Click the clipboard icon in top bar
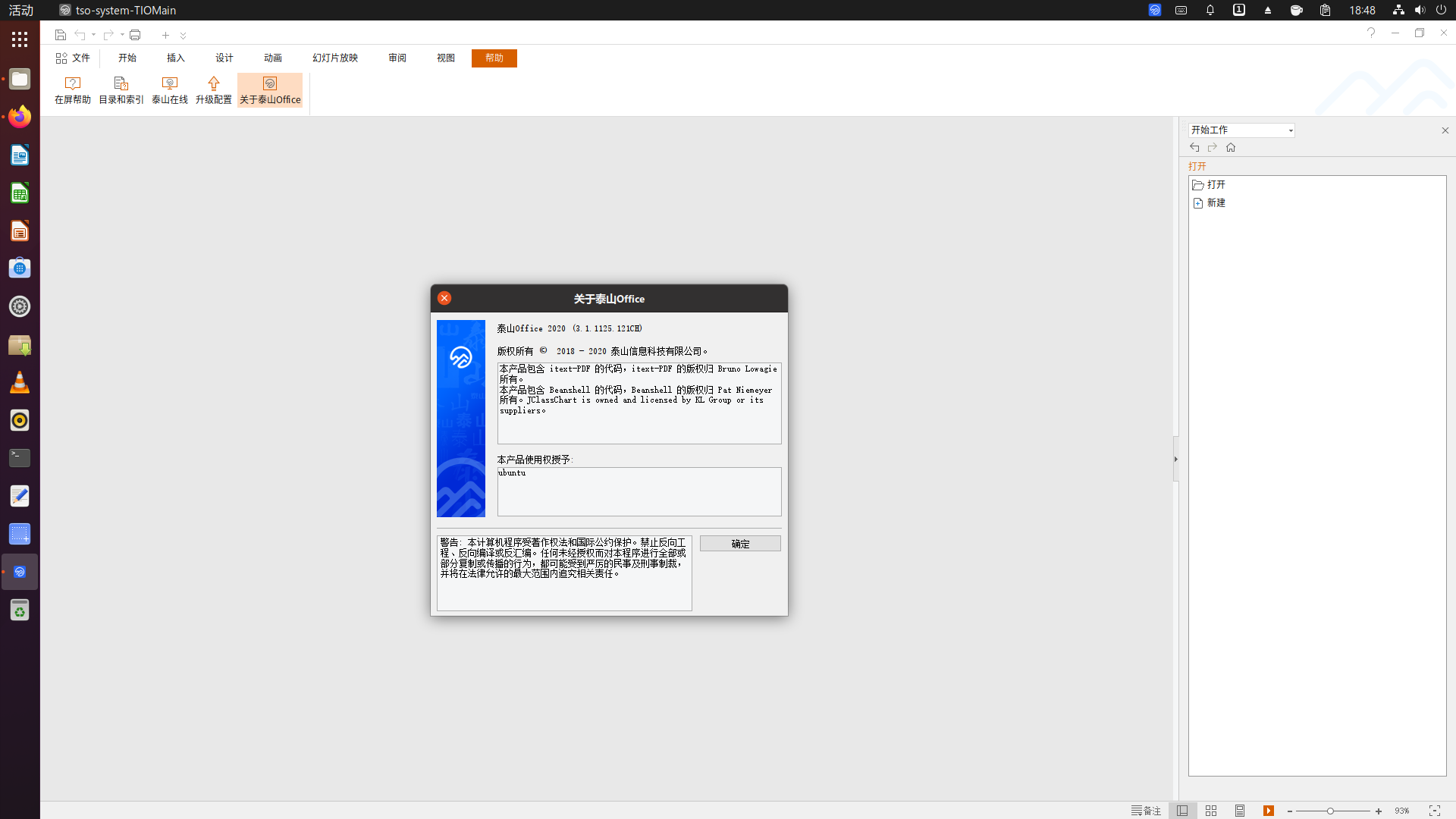 [1326, 10]
